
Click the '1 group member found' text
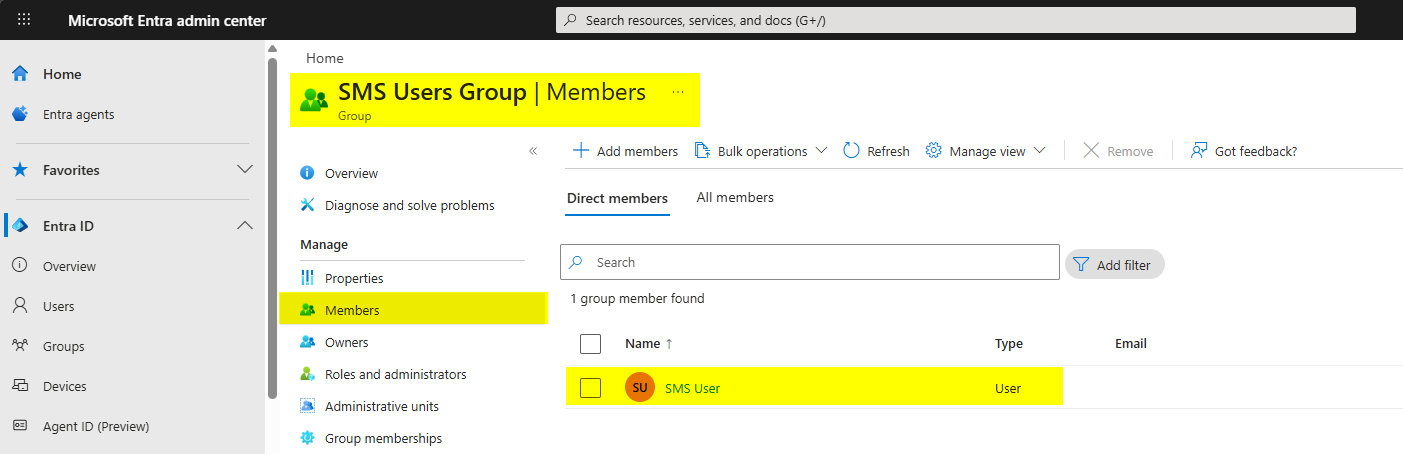(x=637, y=299)
